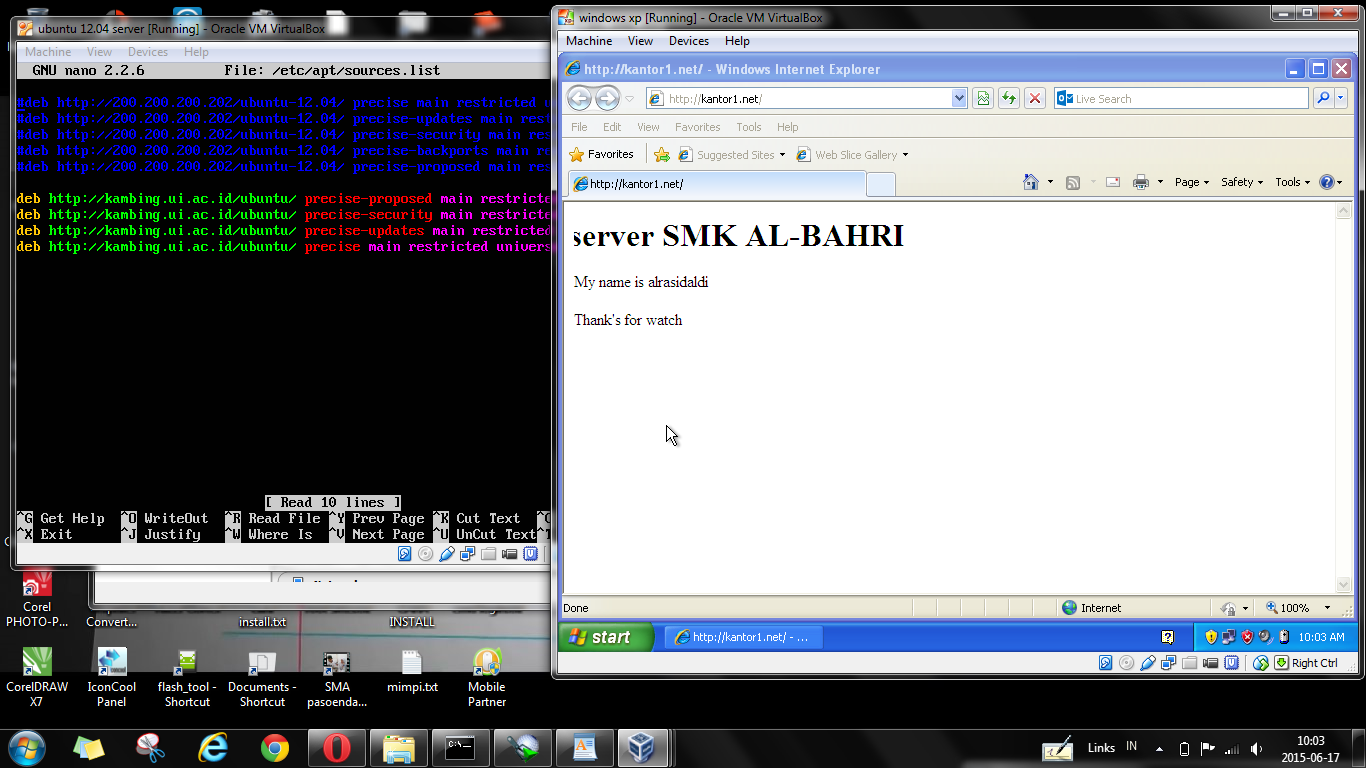Click the XP tray red shield alert
The image size is (1366, 768).
pyautogui.click(x=1247, y=637)
